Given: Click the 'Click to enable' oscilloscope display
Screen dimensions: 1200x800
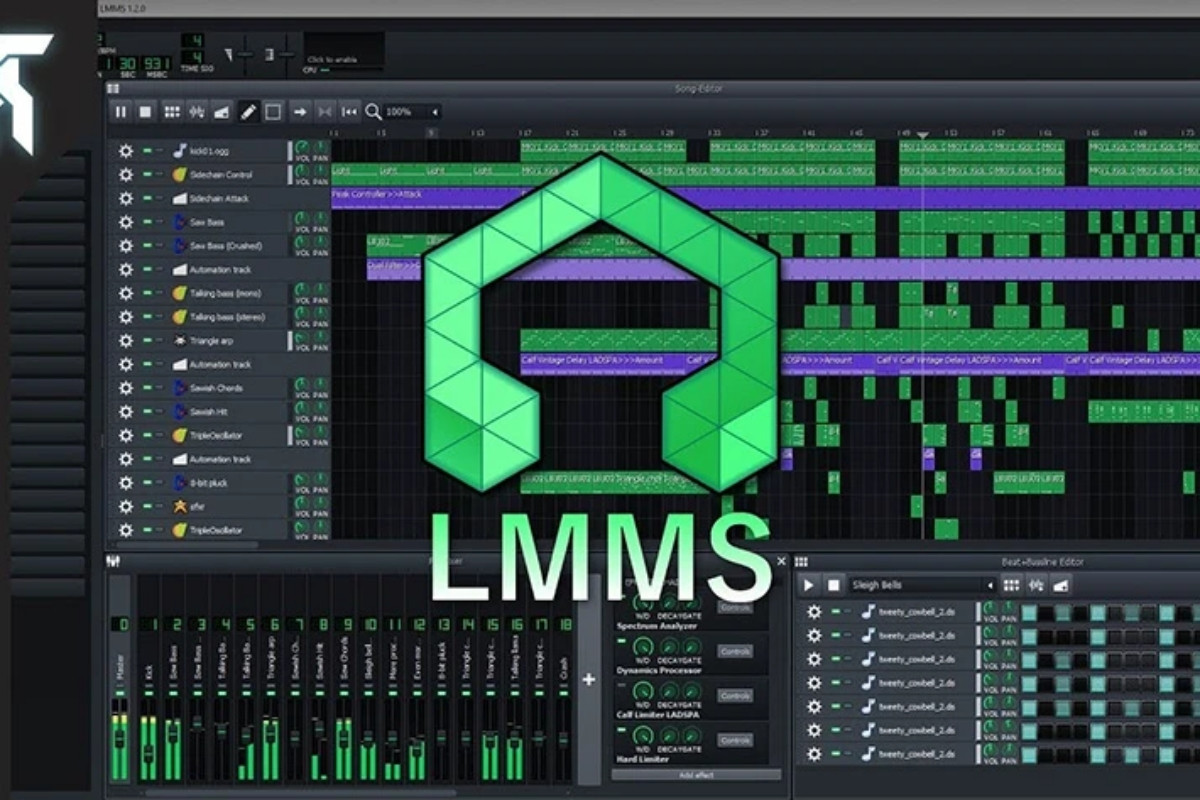Looking at the screenshot, I should click(343, 52).
